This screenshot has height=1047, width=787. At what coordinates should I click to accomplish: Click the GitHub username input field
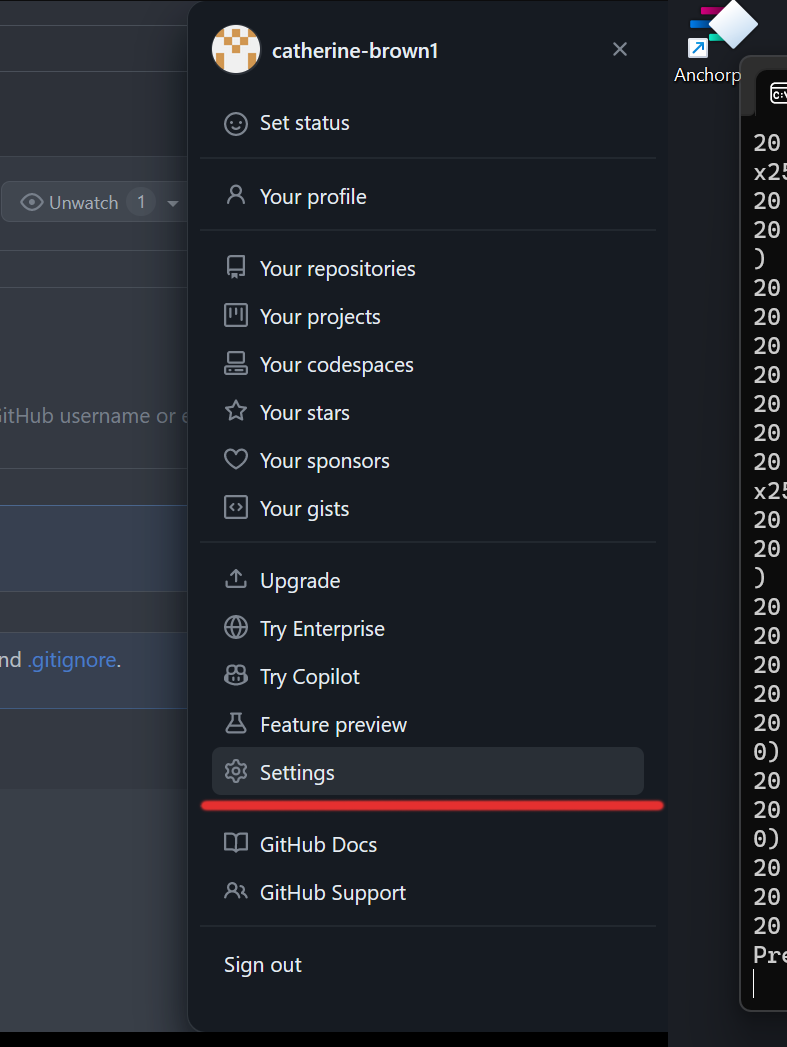tap(80, 416)
